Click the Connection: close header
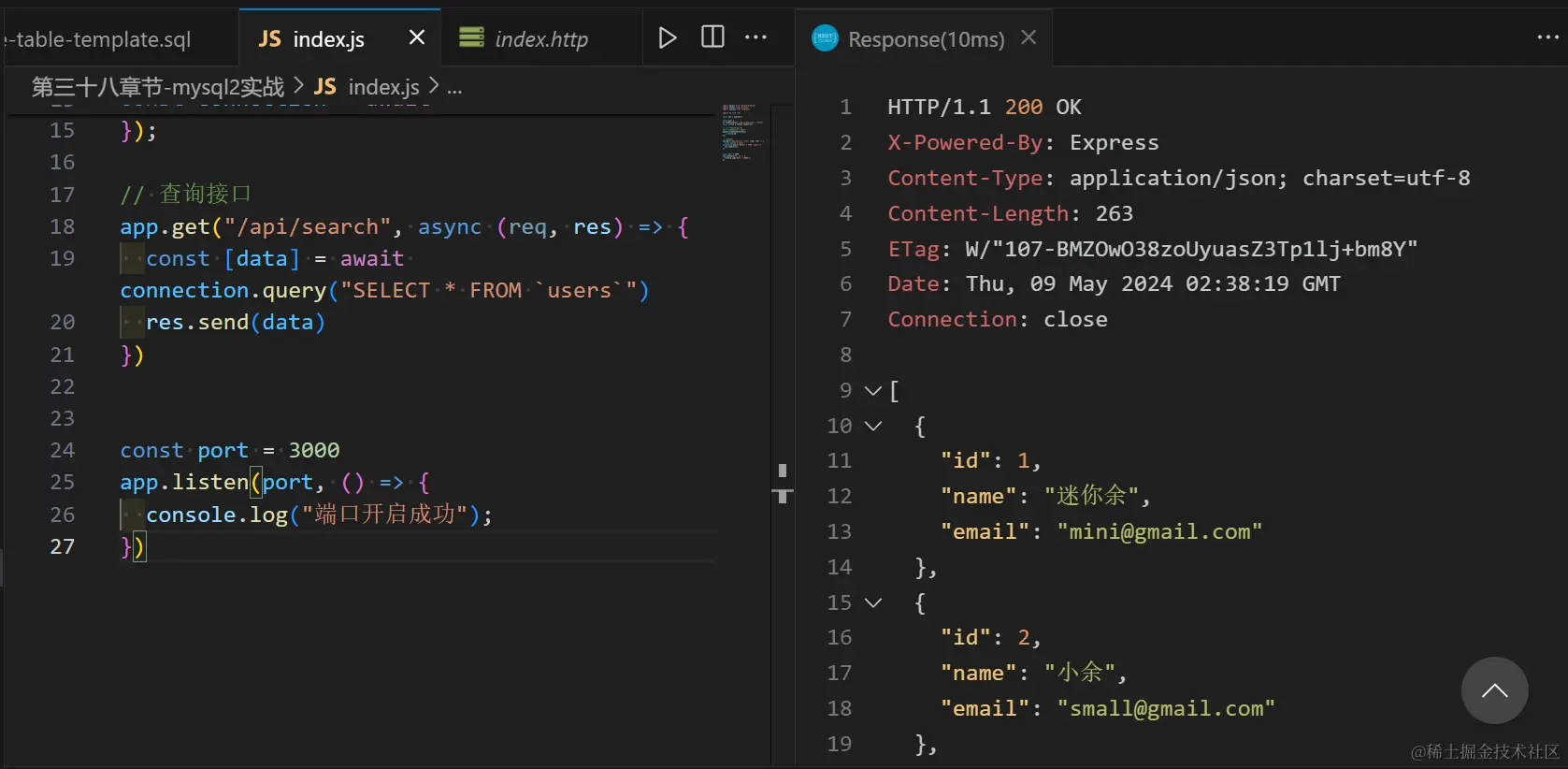This screenshot has width=1568, height=769. pos(998,319)
